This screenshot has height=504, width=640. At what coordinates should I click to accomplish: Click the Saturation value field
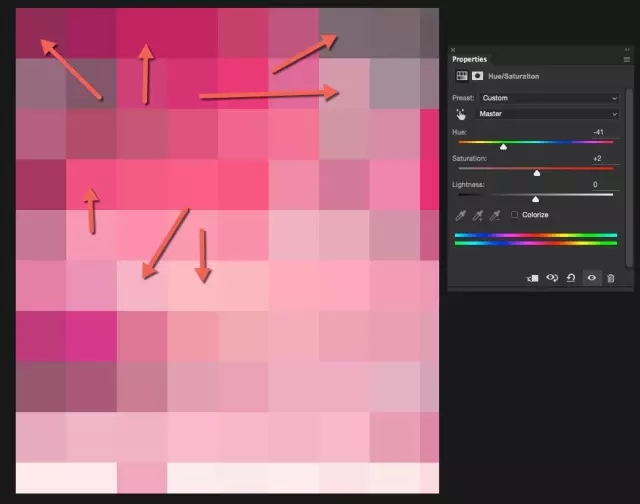(605, 158)
